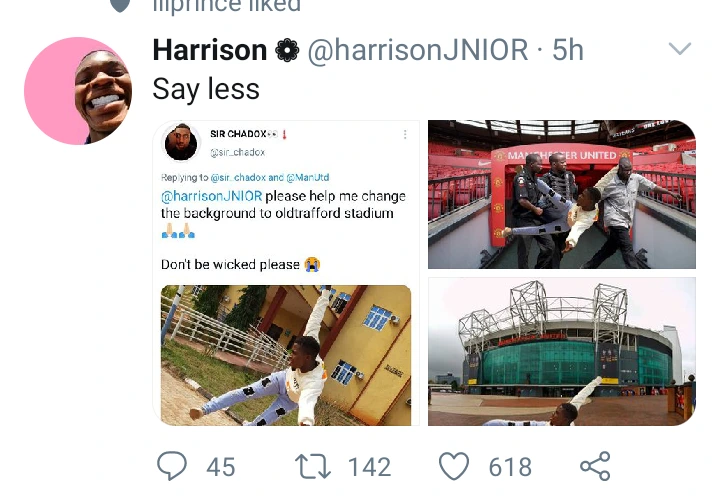Open the SIR CHADOX avatar in screenshot
Screen dimensions: 720x503
click(181, 142)
